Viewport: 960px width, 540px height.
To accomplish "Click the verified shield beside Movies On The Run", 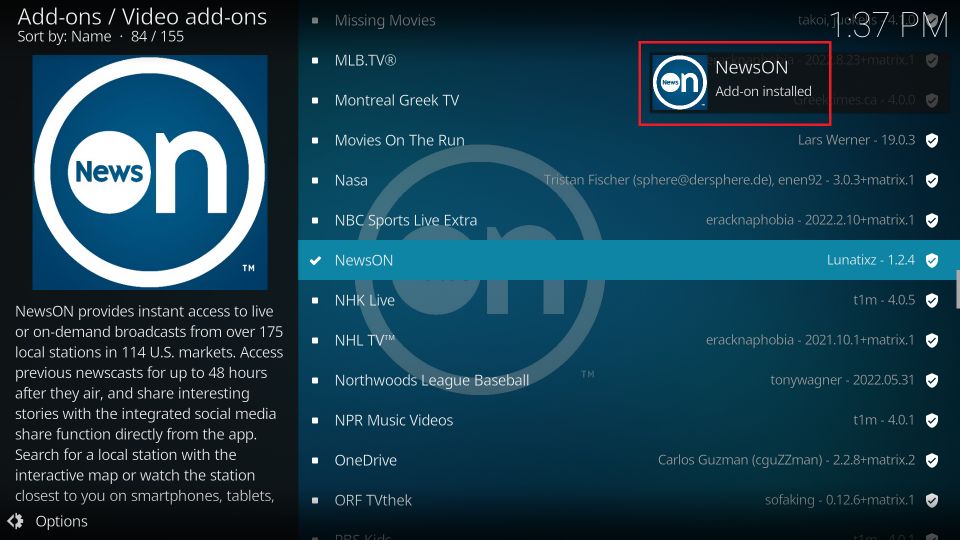I will pos(931,140).
